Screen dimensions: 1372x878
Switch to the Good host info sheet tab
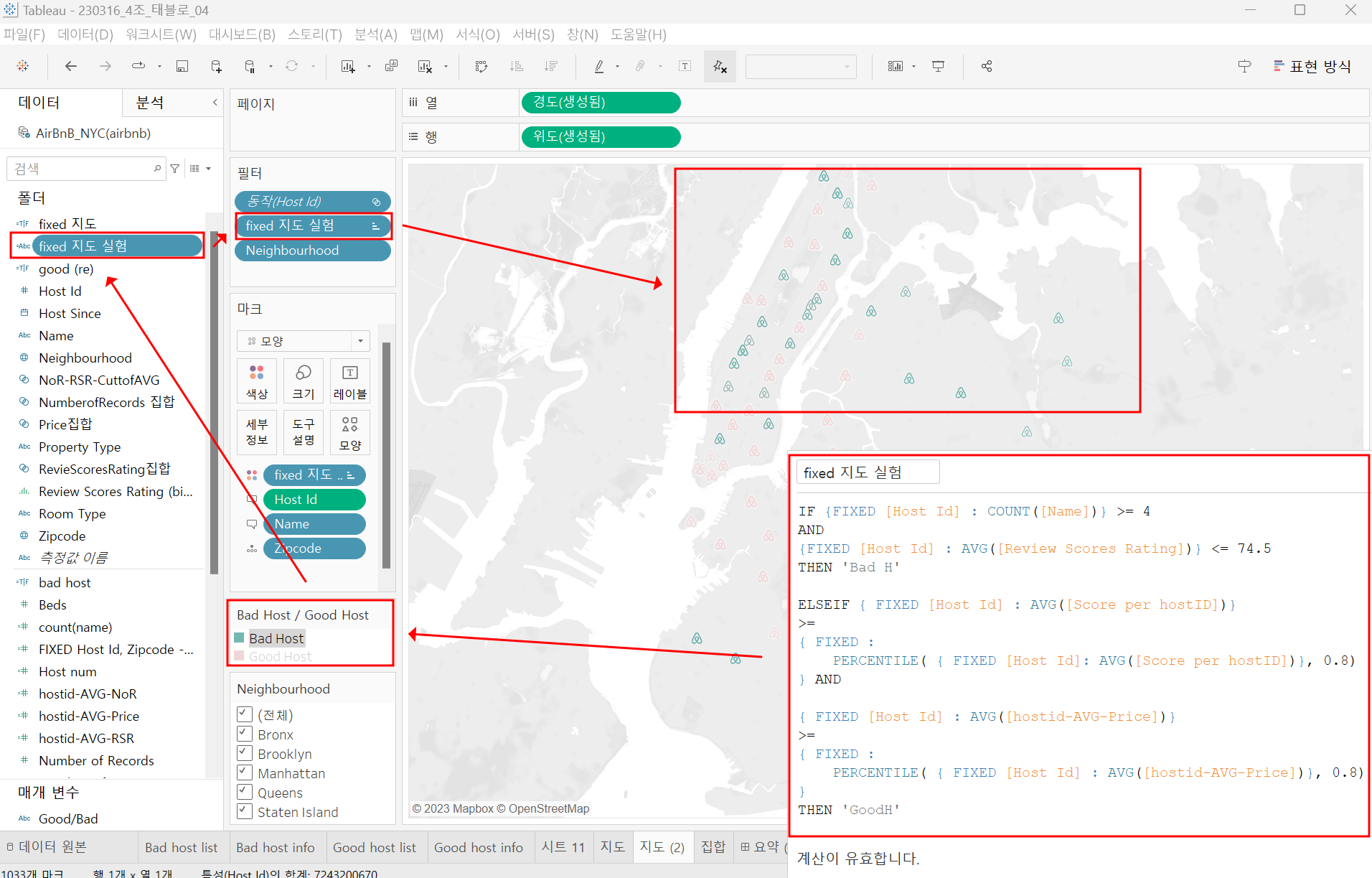pos(479,847)
